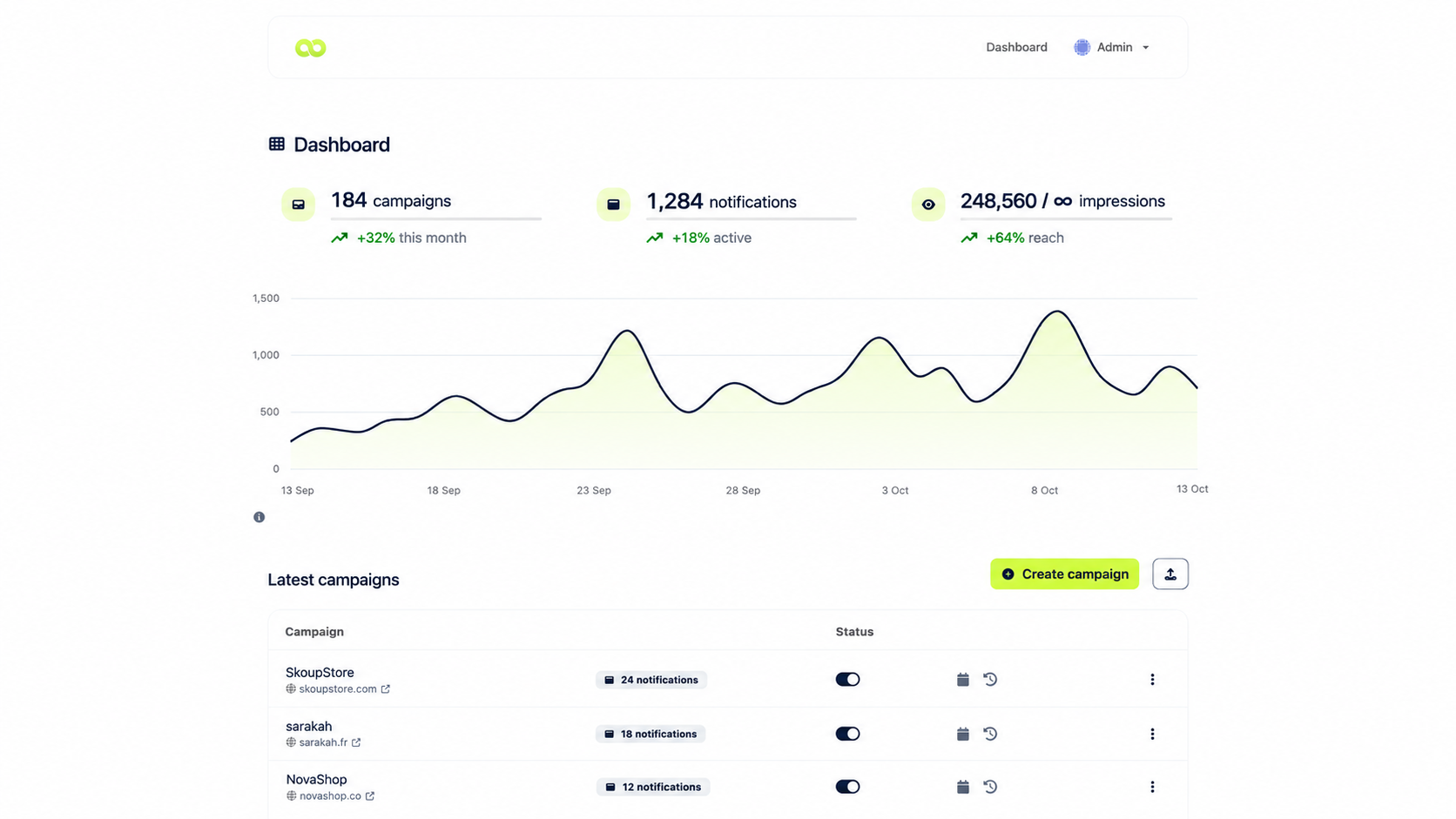
Task: View sarakah history icon
Action: 990,734
